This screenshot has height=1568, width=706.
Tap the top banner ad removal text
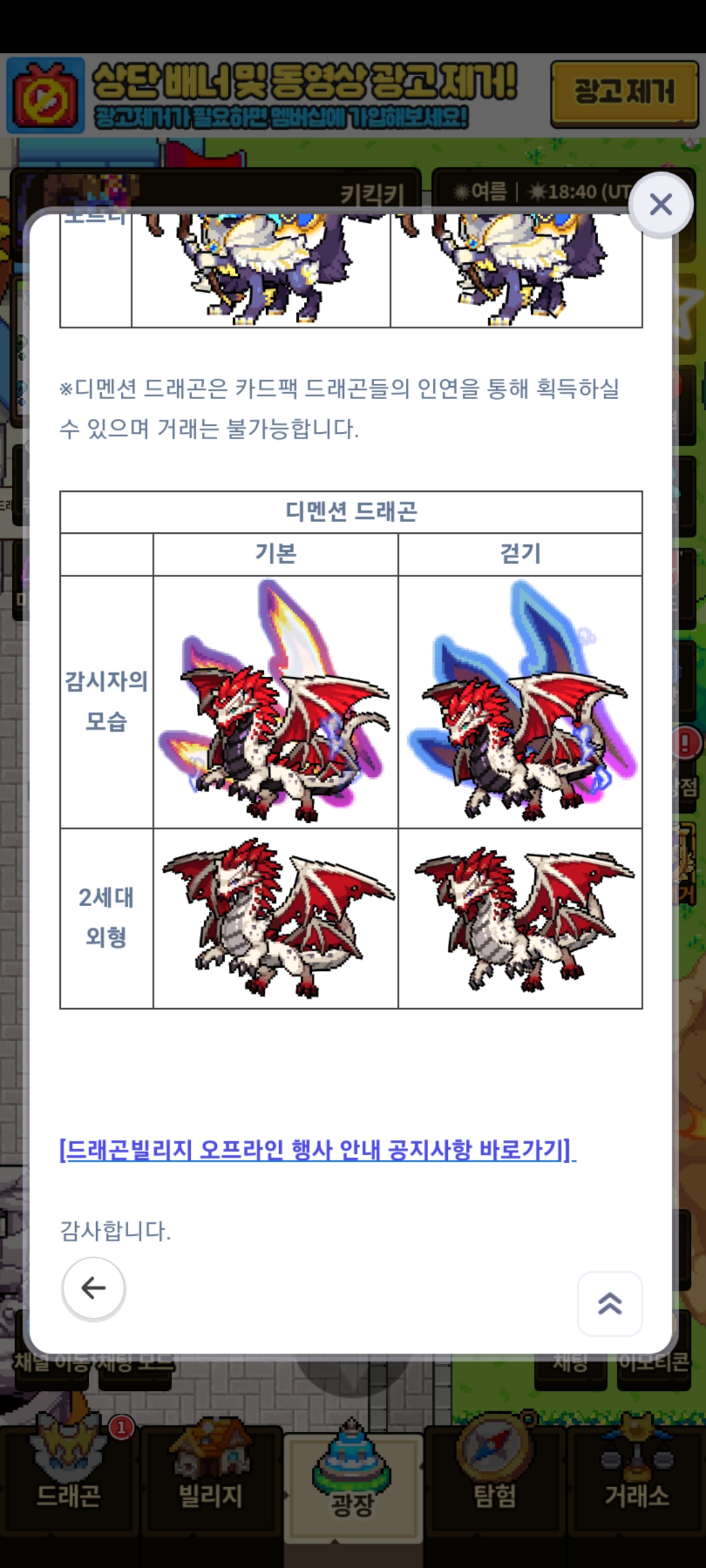(x=304, y=95)
